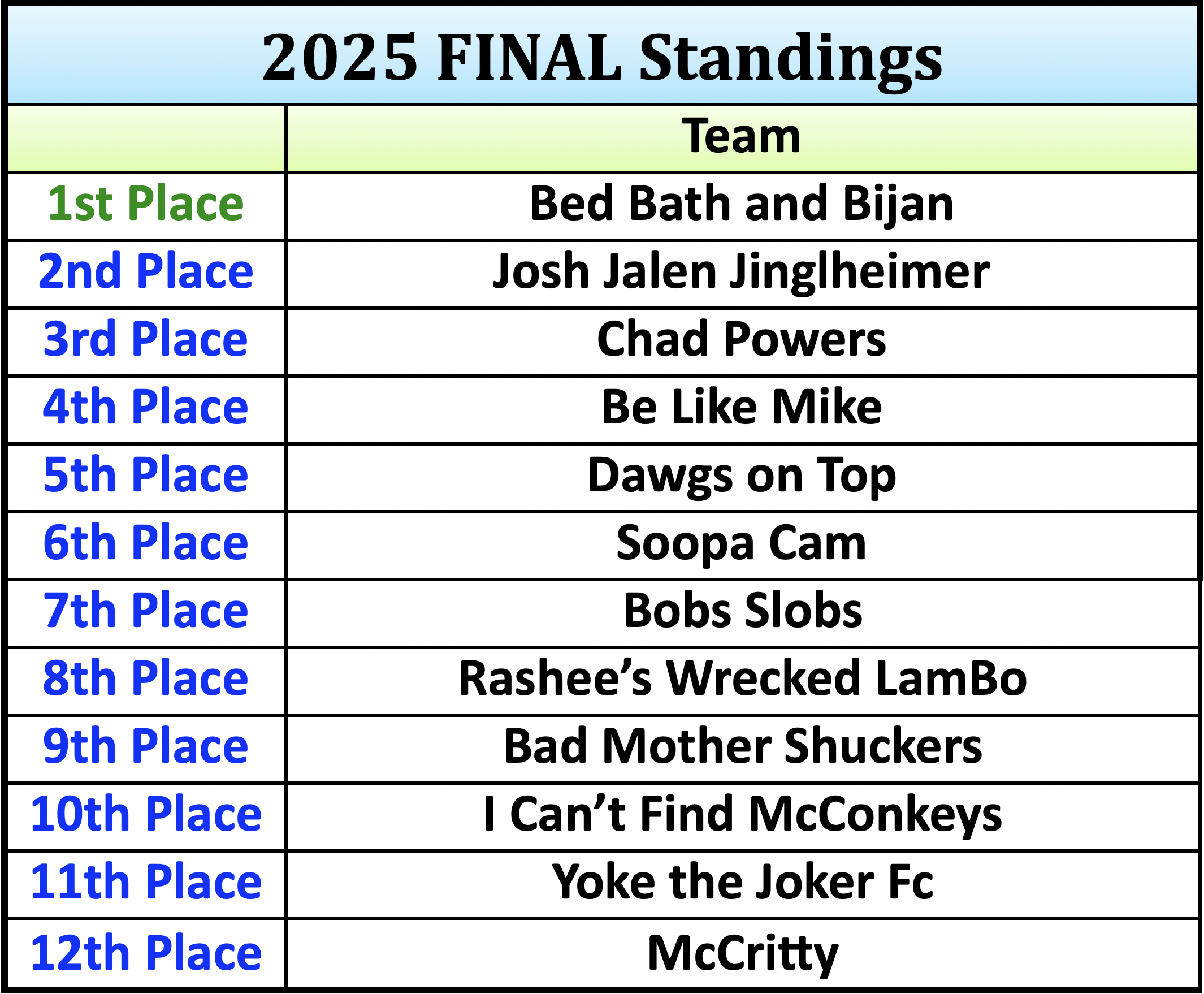Select the 10th Place label
This screenshot has height=994, width=1204.
146,814
